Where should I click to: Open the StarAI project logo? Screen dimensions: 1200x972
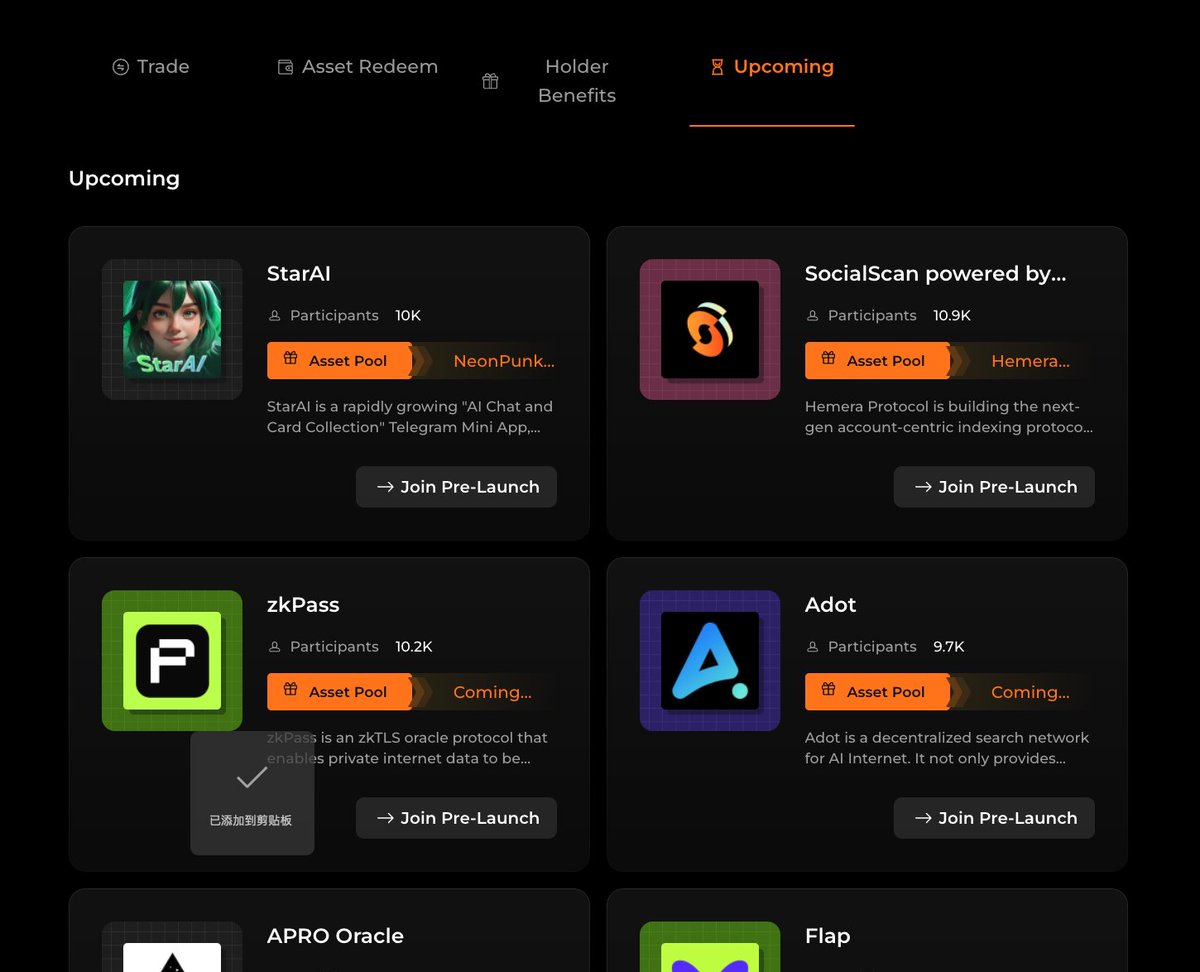point(172,330)
